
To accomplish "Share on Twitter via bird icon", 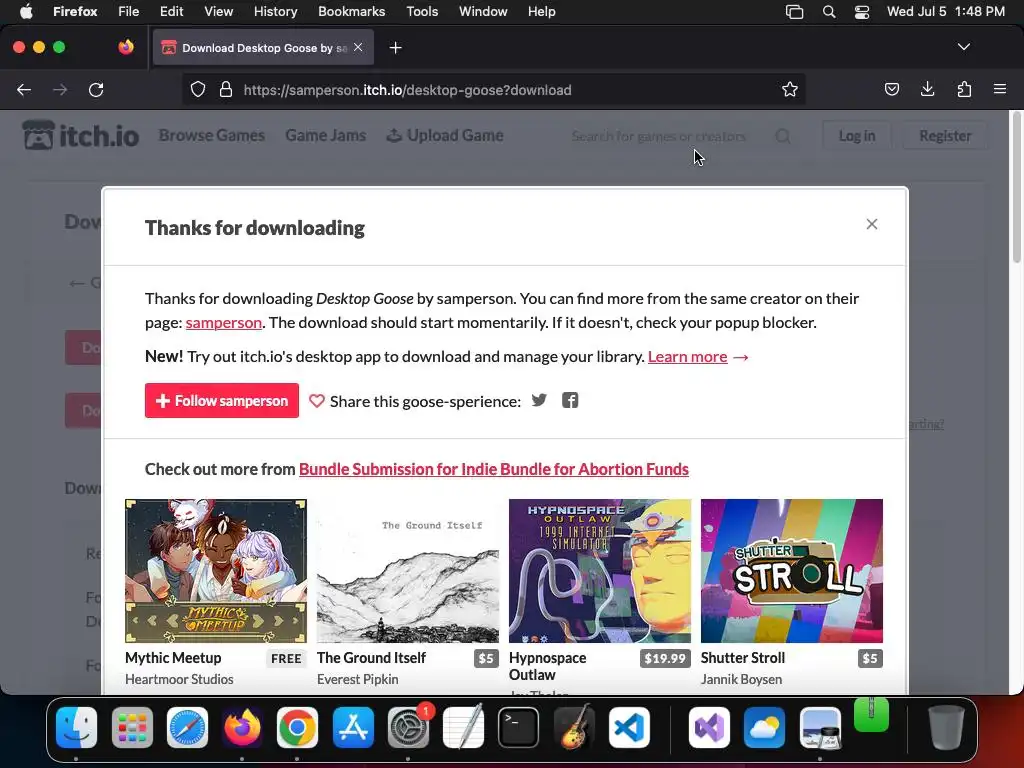I will click(539, 400).
